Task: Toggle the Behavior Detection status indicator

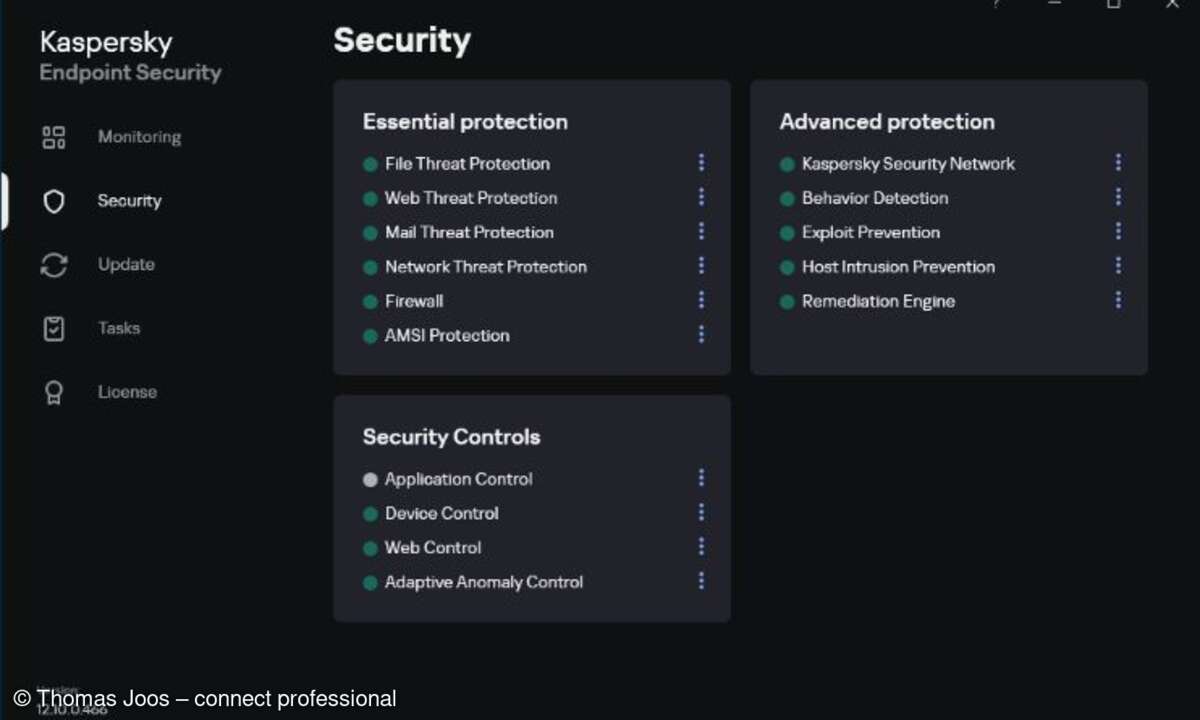Action: pos(787,198)
